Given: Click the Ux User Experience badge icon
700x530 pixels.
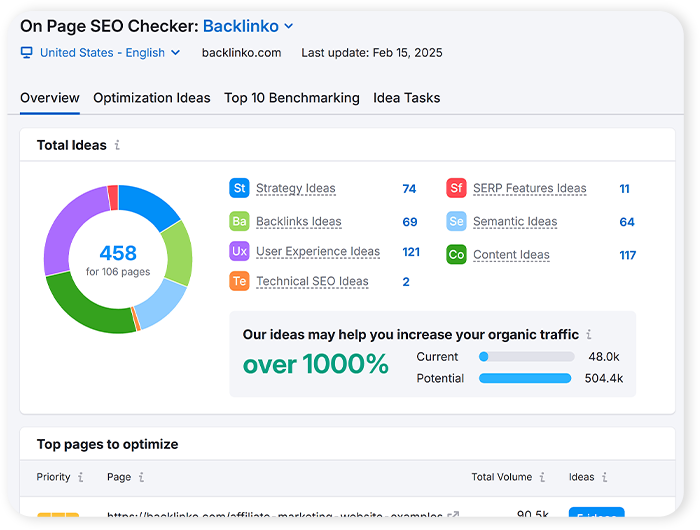Looking at the screenshot, I should (x=239, y=251).
